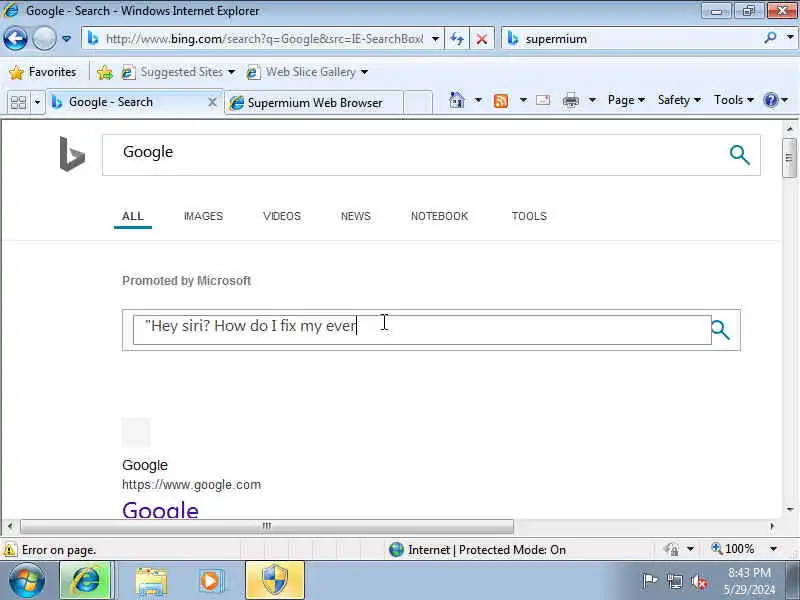Open a new blank tab
This screenshot has width=800, height=600.
click(418, 103)
